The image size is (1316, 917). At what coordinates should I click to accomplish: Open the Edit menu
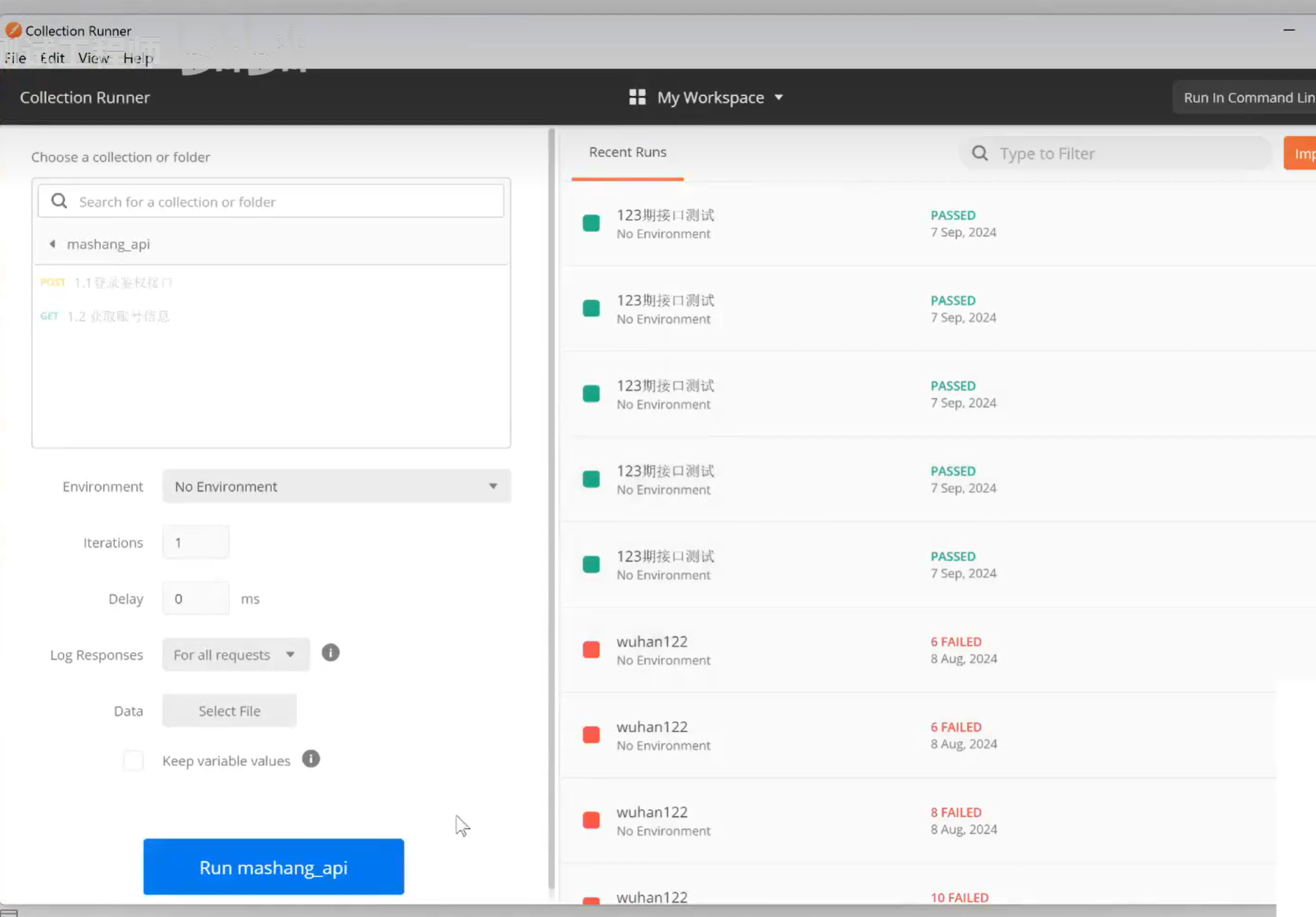tap(53, 58)
